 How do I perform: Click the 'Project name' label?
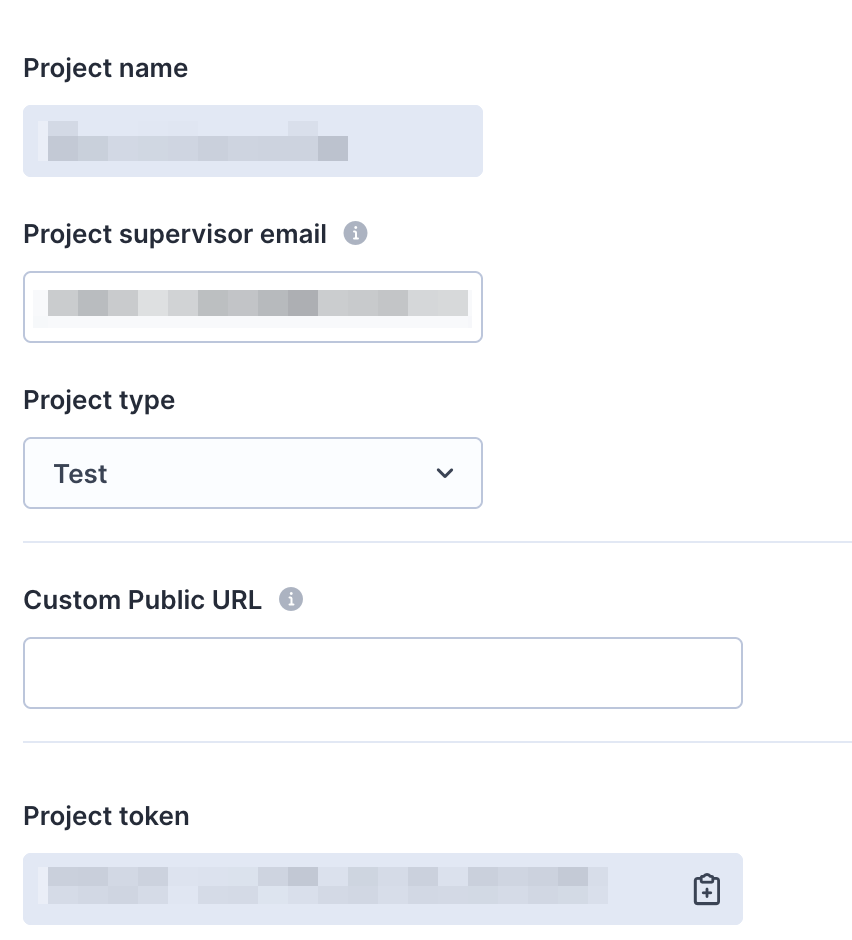click(x=106, y=68)
